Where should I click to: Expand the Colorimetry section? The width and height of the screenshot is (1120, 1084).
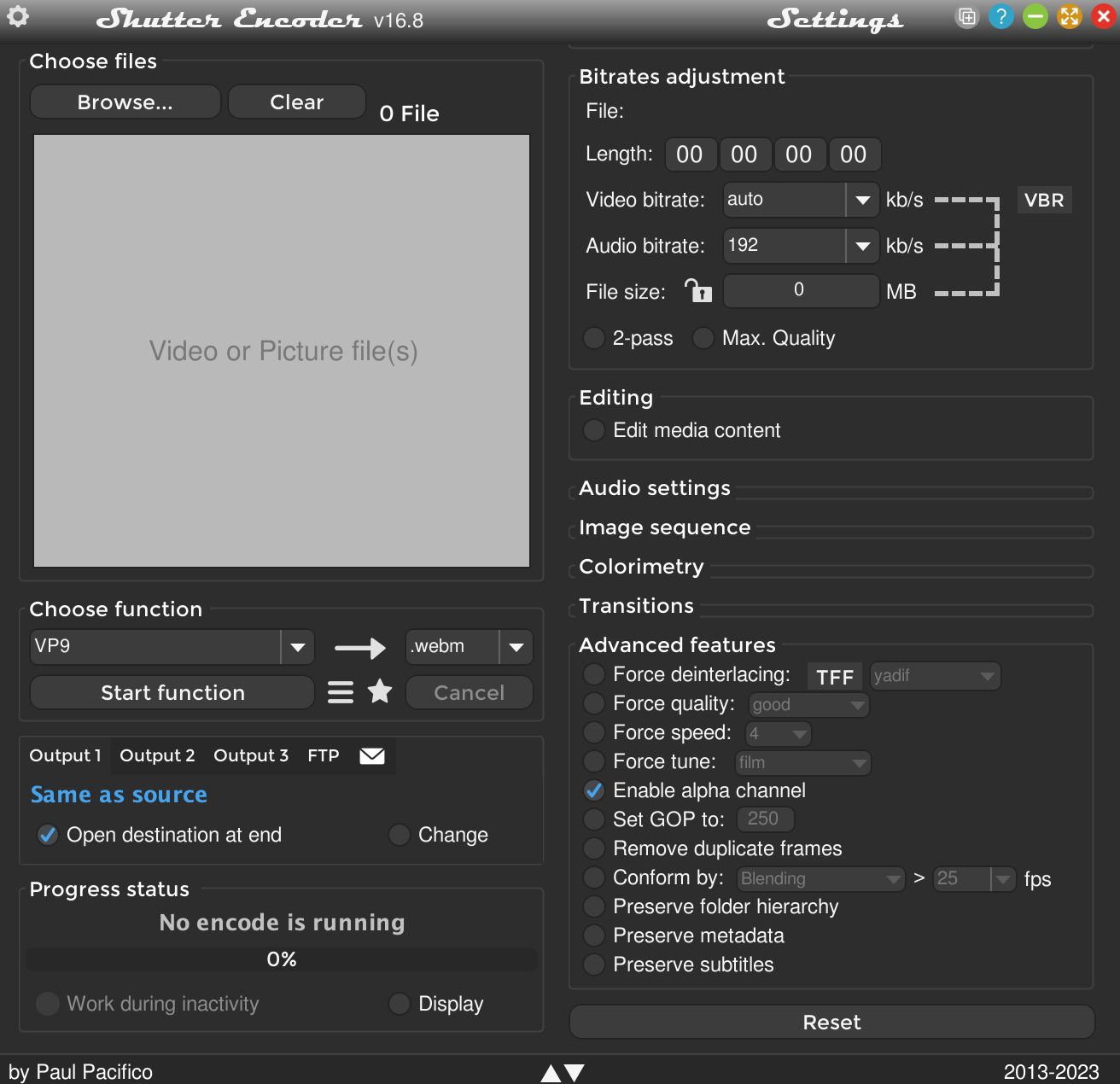(641, 567)
